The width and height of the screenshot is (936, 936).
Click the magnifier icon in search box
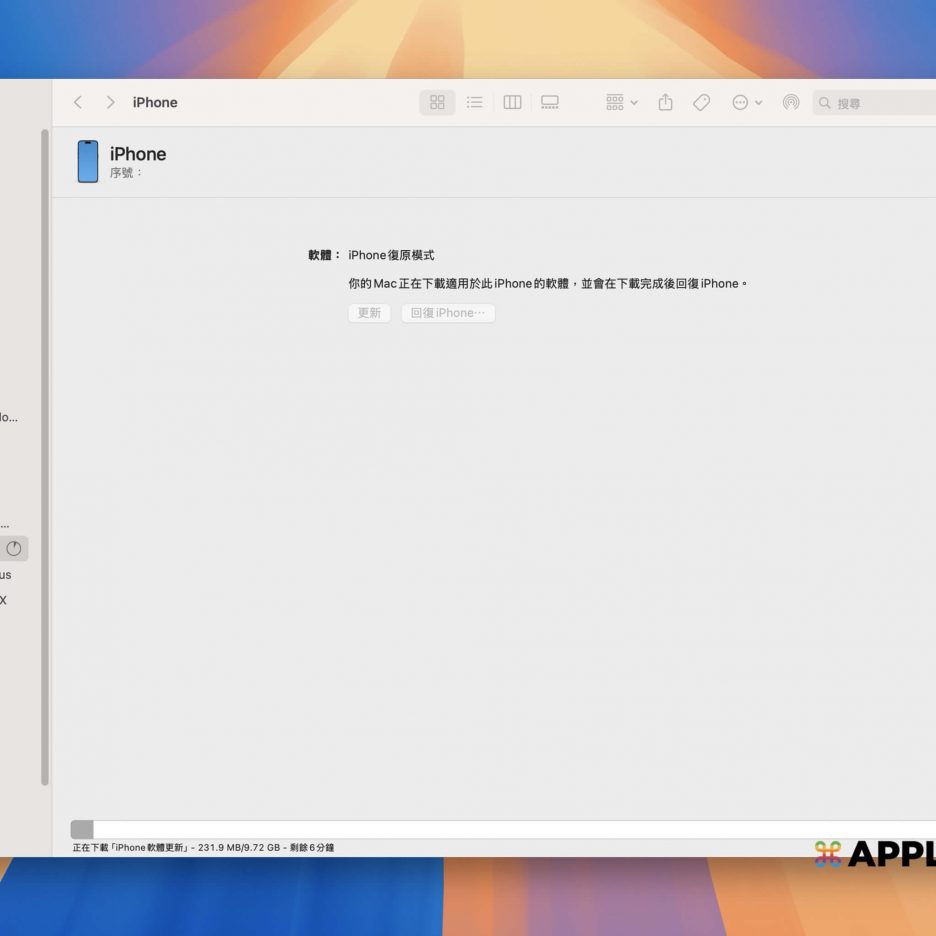825,103
